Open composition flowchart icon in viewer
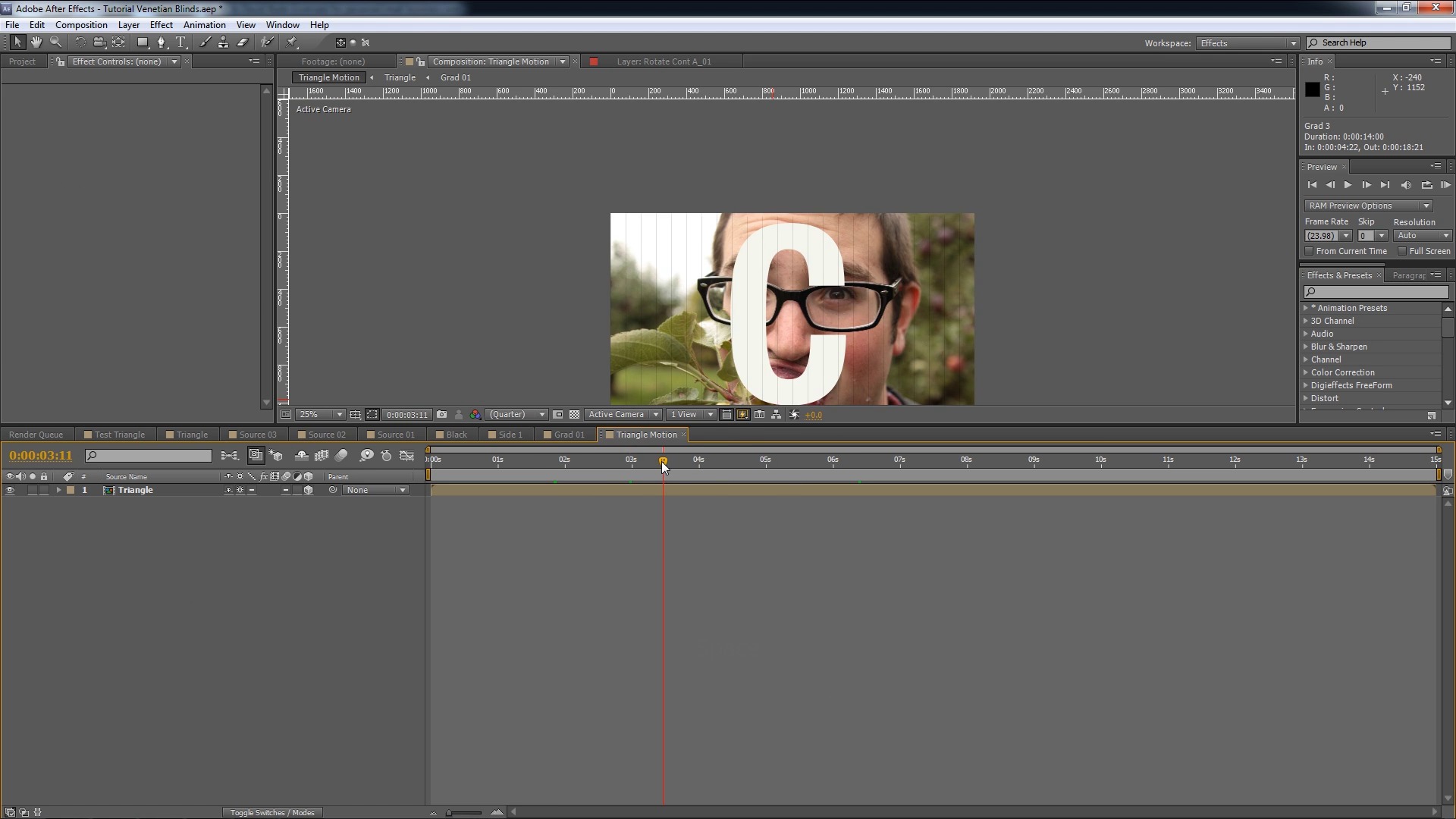This screenshot has height=819, width=1456. [x=776, y=415]
